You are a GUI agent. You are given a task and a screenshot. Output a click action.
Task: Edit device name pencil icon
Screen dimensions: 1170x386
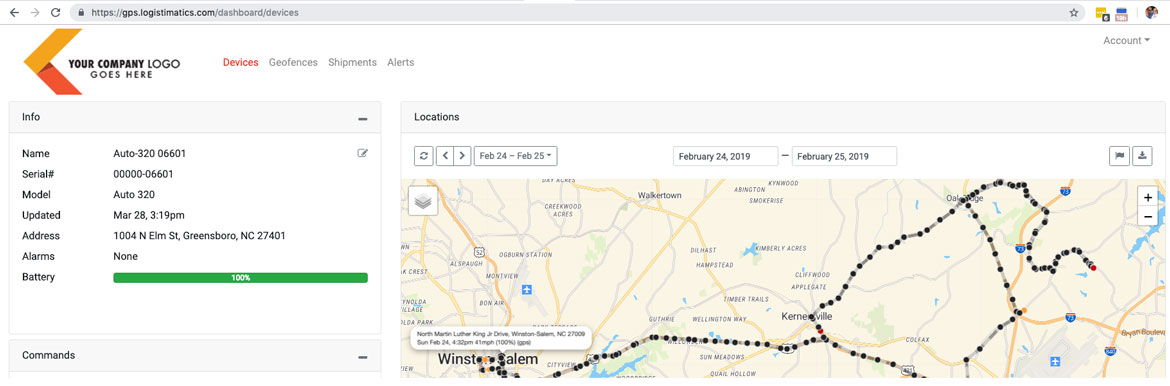[363, 154]
